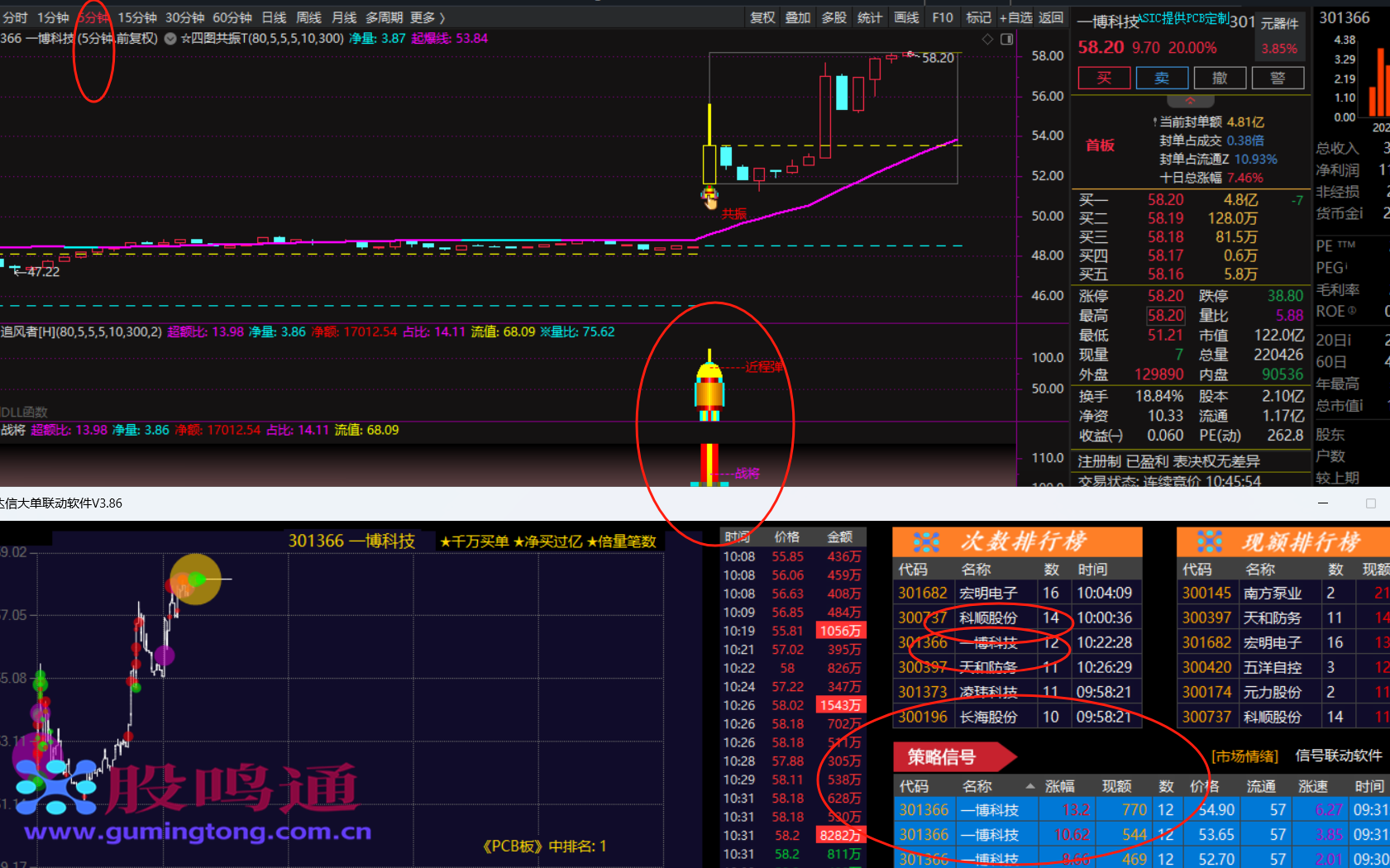The width and height of the screenshot is (1390, 868).
Task: Select 元力股份 row in 现额排行榜
Action: coord(1284,692)
